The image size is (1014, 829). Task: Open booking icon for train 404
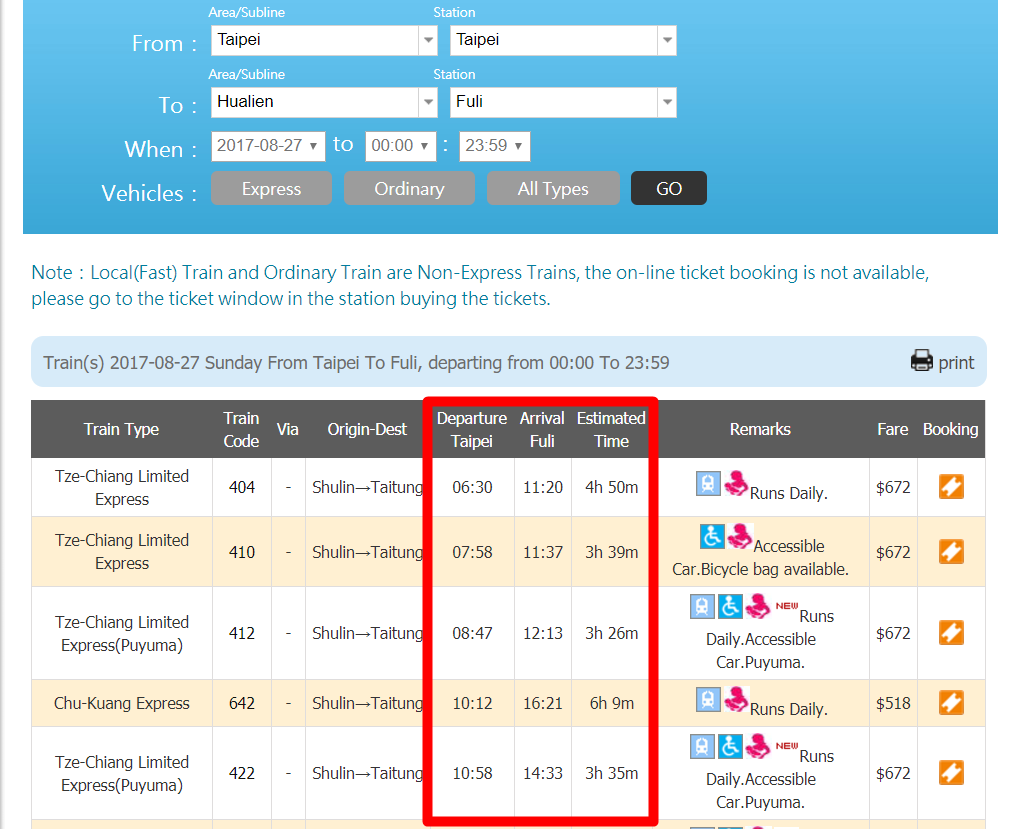pyautogui.click(x=951, y=487)
